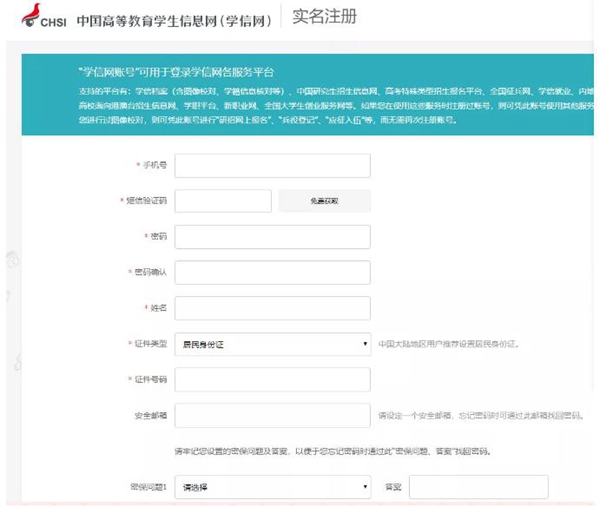Focus the 答案 input field
The width and height of the screenshot is (600, 507).
(x=478, y=487)
